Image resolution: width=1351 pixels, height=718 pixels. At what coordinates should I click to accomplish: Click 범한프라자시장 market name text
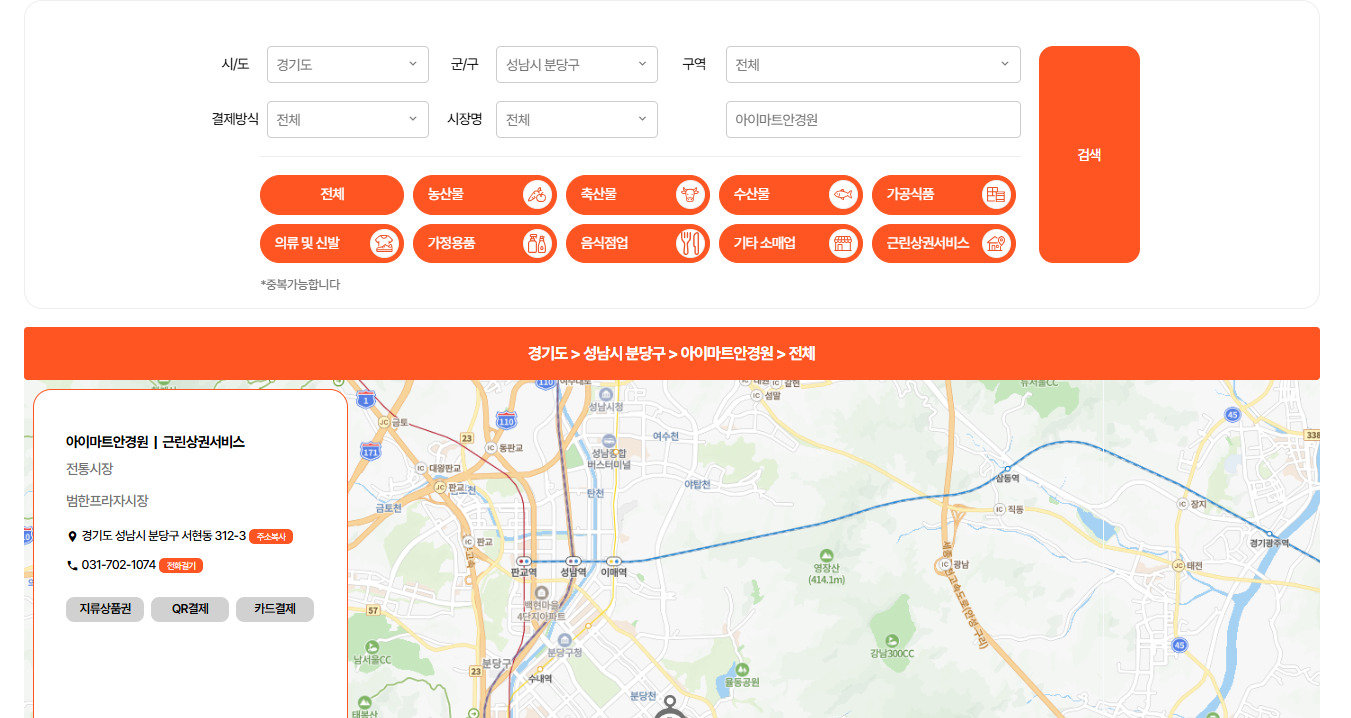coord(107,500)
